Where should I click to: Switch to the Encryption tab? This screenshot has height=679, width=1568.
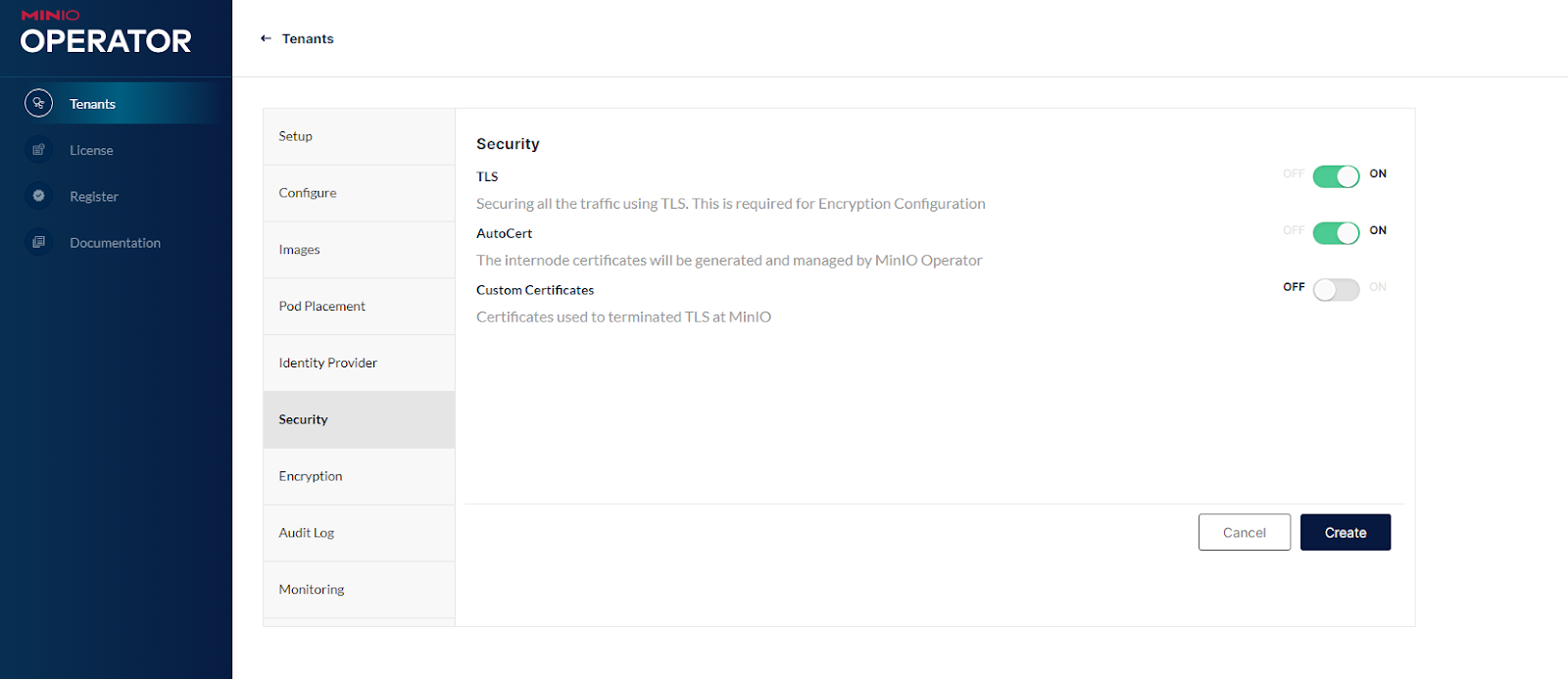[359, 476]
